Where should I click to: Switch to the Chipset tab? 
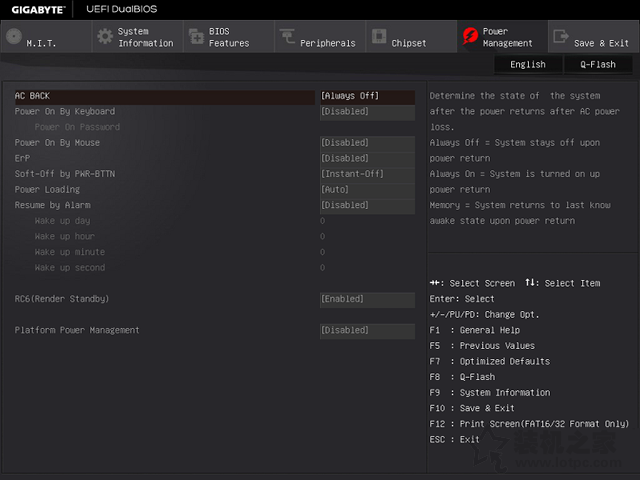(409, 43)
